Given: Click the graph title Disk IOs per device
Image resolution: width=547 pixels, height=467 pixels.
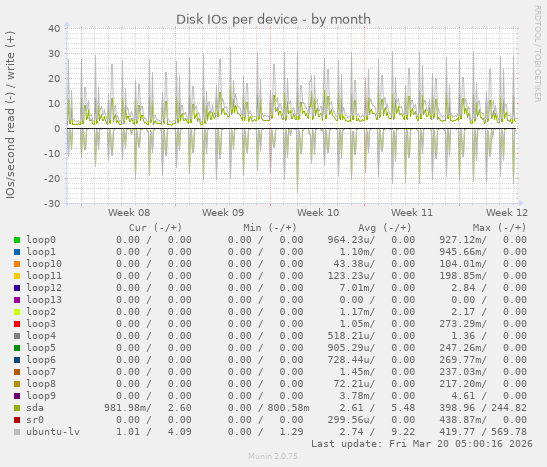Looking at the screenshot, I should (x=273, y=20).
